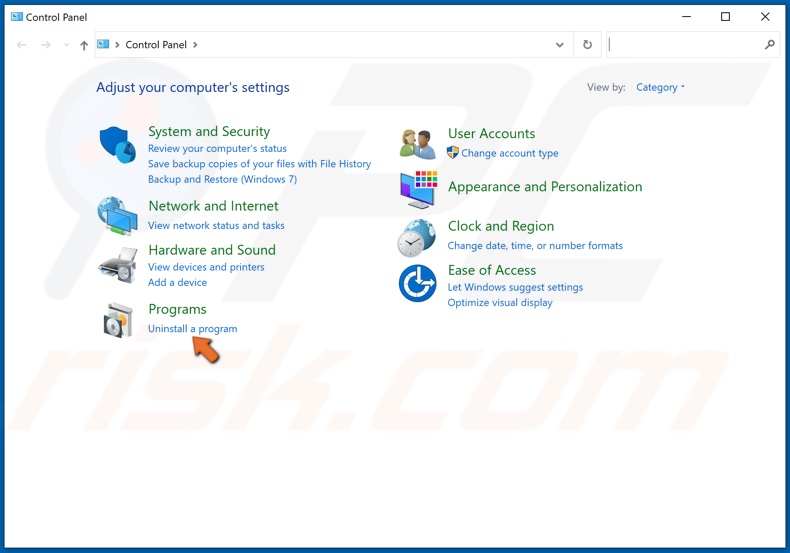Go up one level with up arrow
This screenshot has height=553, width=790.
point(84,45)
